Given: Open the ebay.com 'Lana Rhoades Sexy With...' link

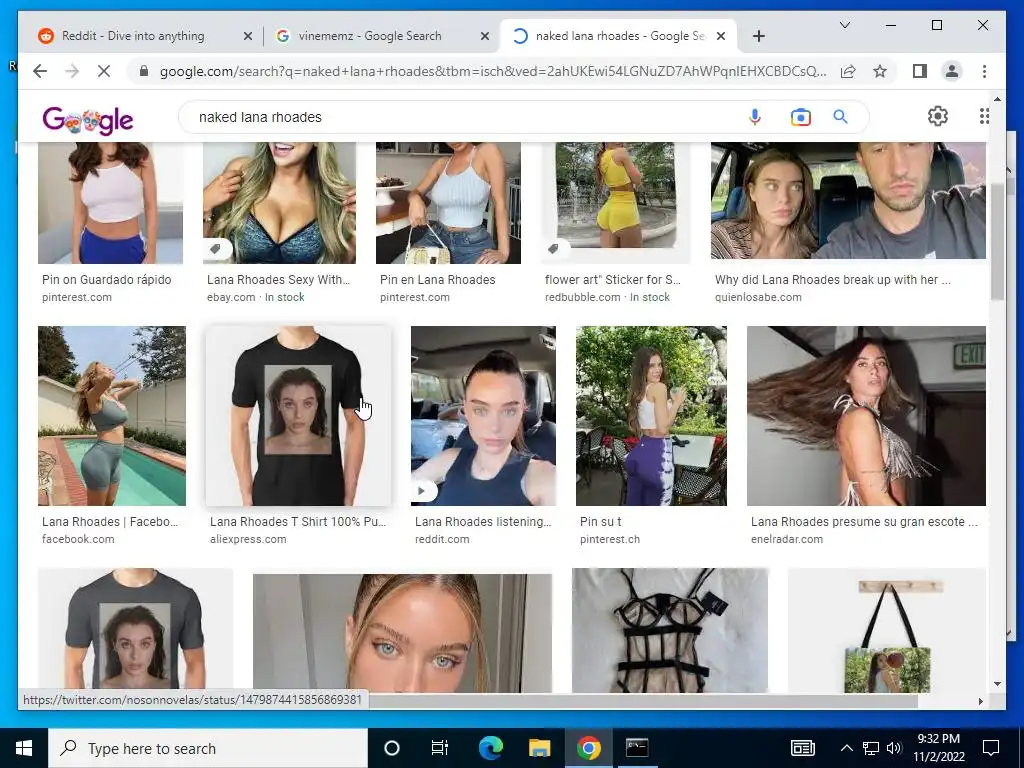Looking at the screenshot, I should pyautogui.click(x=278, y=280).
